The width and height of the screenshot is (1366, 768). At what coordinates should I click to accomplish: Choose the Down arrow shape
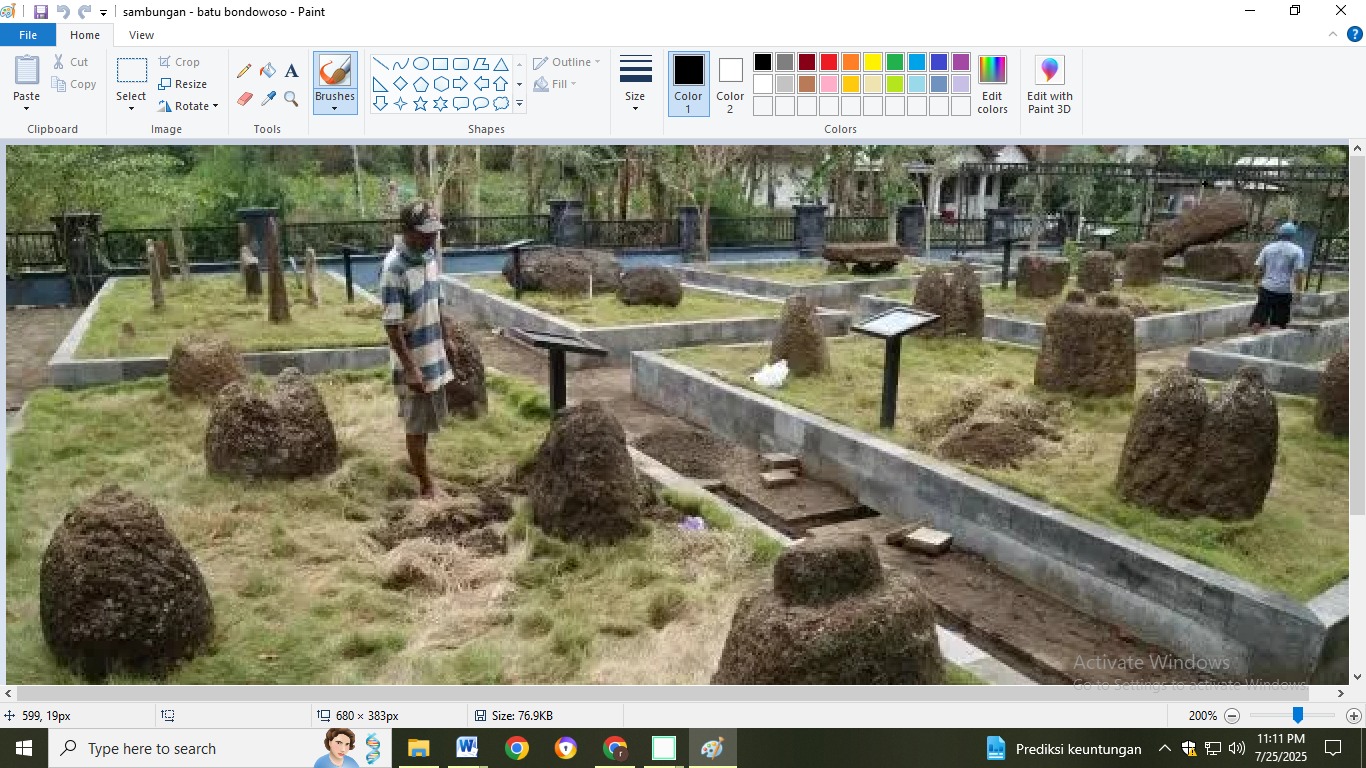coord(381,103)
